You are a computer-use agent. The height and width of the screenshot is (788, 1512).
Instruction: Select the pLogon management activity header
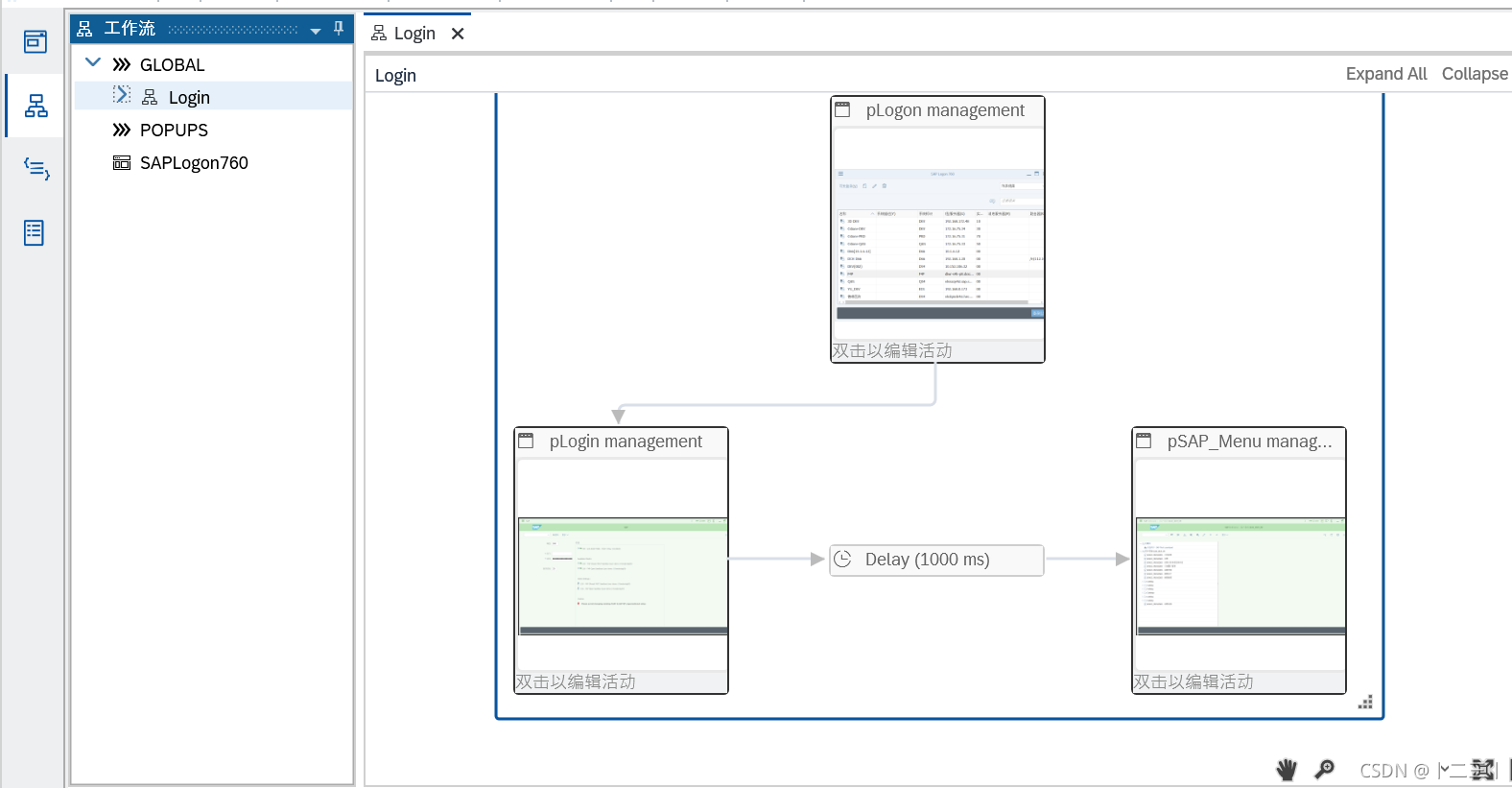pos(937,110)
